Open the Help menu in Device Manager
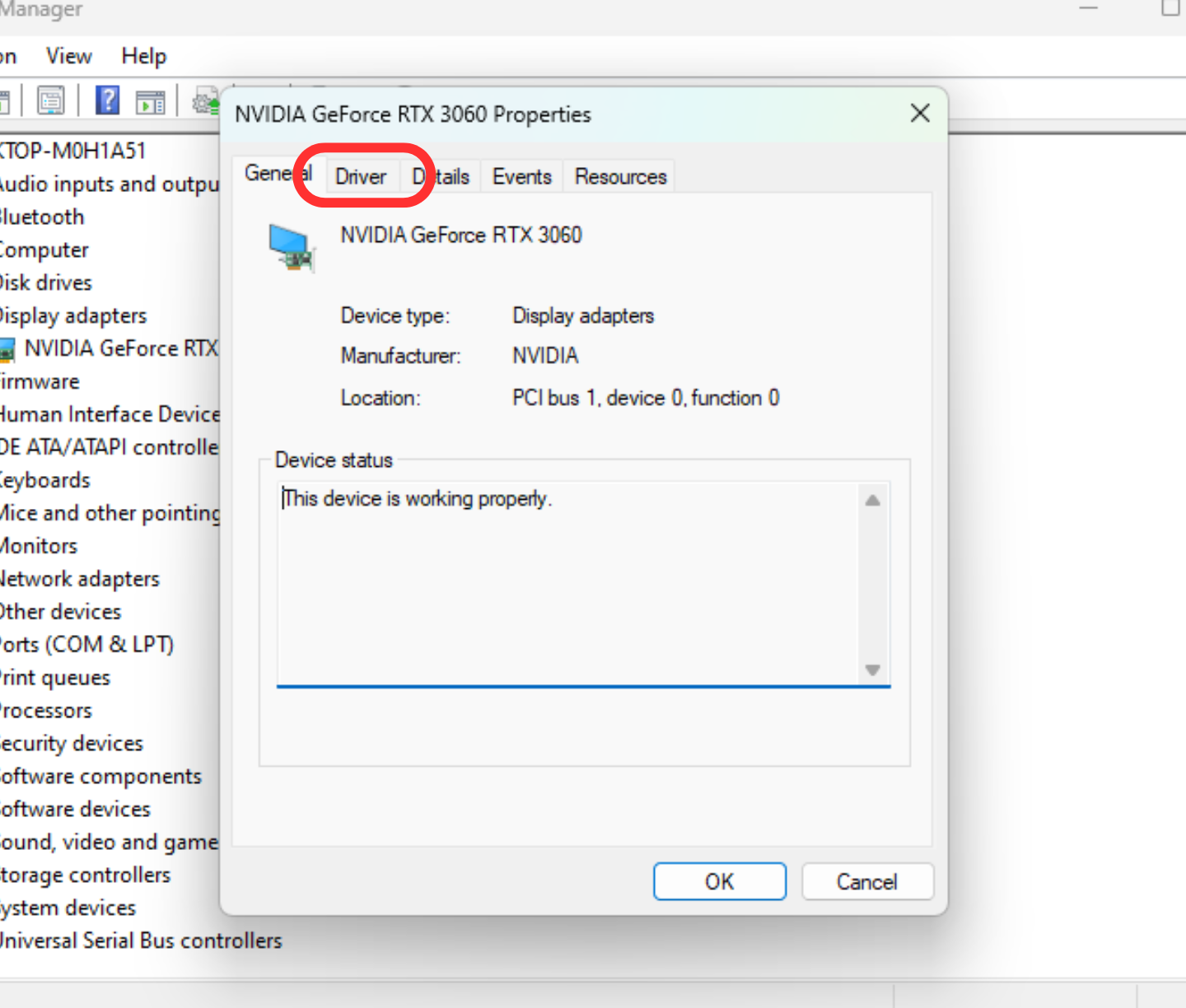Image resolution: width=1186 pixels, height=1008 pixels. [144, 56]
